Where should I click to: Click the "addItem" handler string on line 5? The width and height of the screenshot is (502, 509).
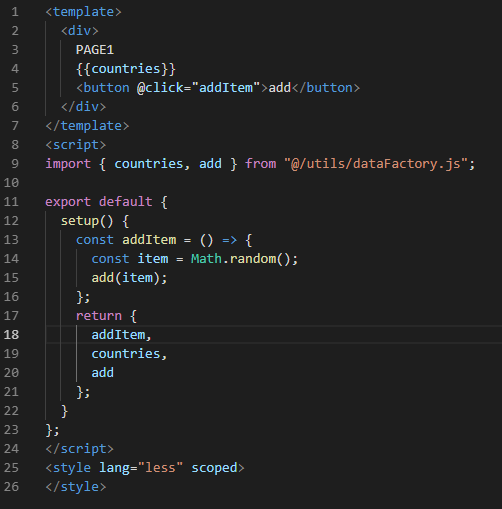226,88
